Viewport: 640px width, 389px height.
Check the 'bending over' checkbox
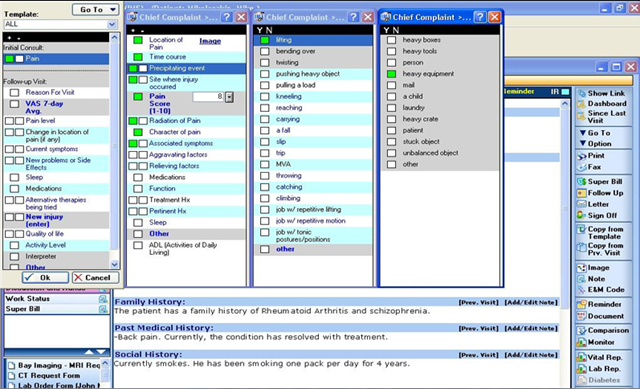pyautogui.click(x=265, y=51)
